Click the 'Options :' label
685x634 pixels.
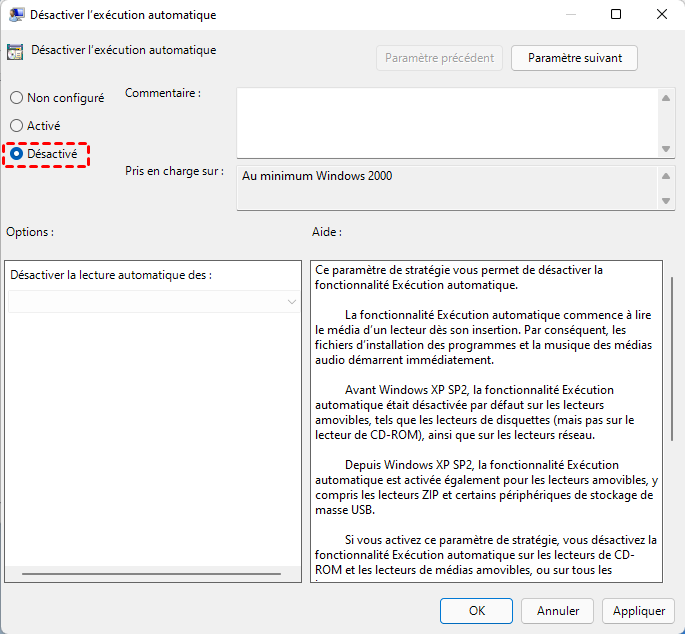pos(30,232)
